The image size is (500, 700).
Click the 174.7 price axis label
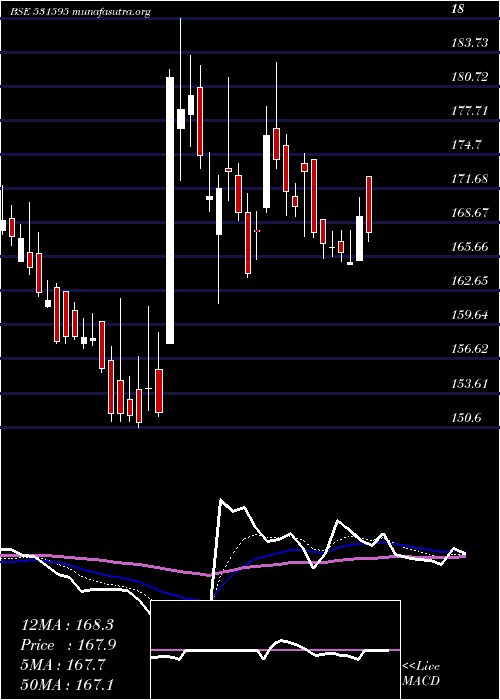467,145
